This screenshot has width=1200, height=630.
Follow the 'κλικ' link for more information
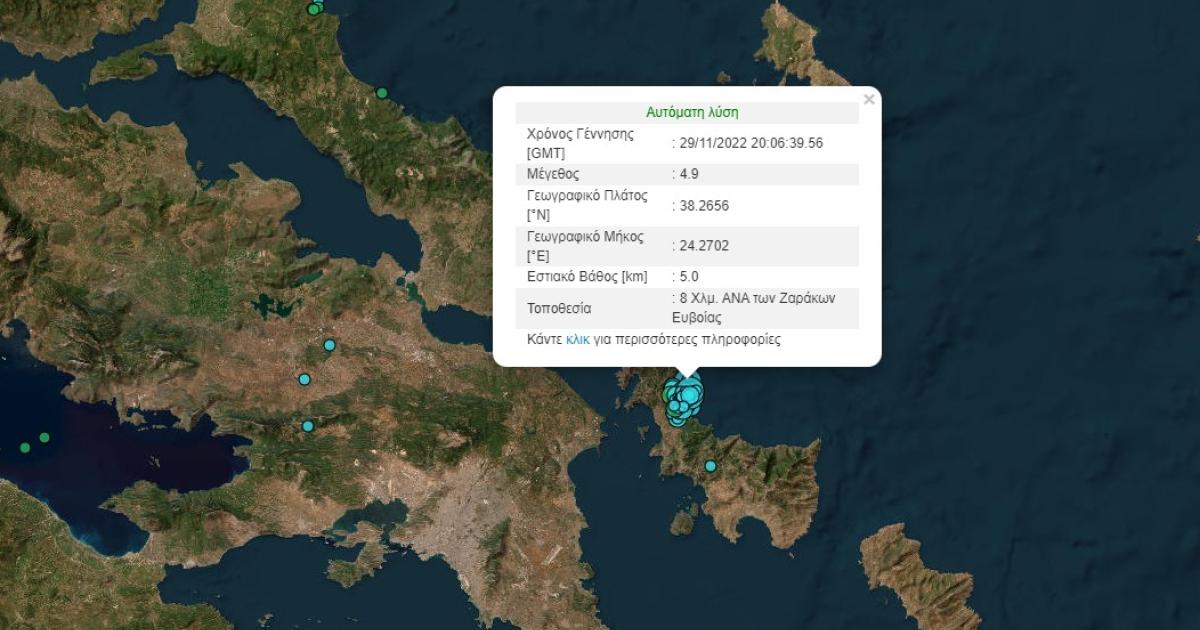coord(577,339)
